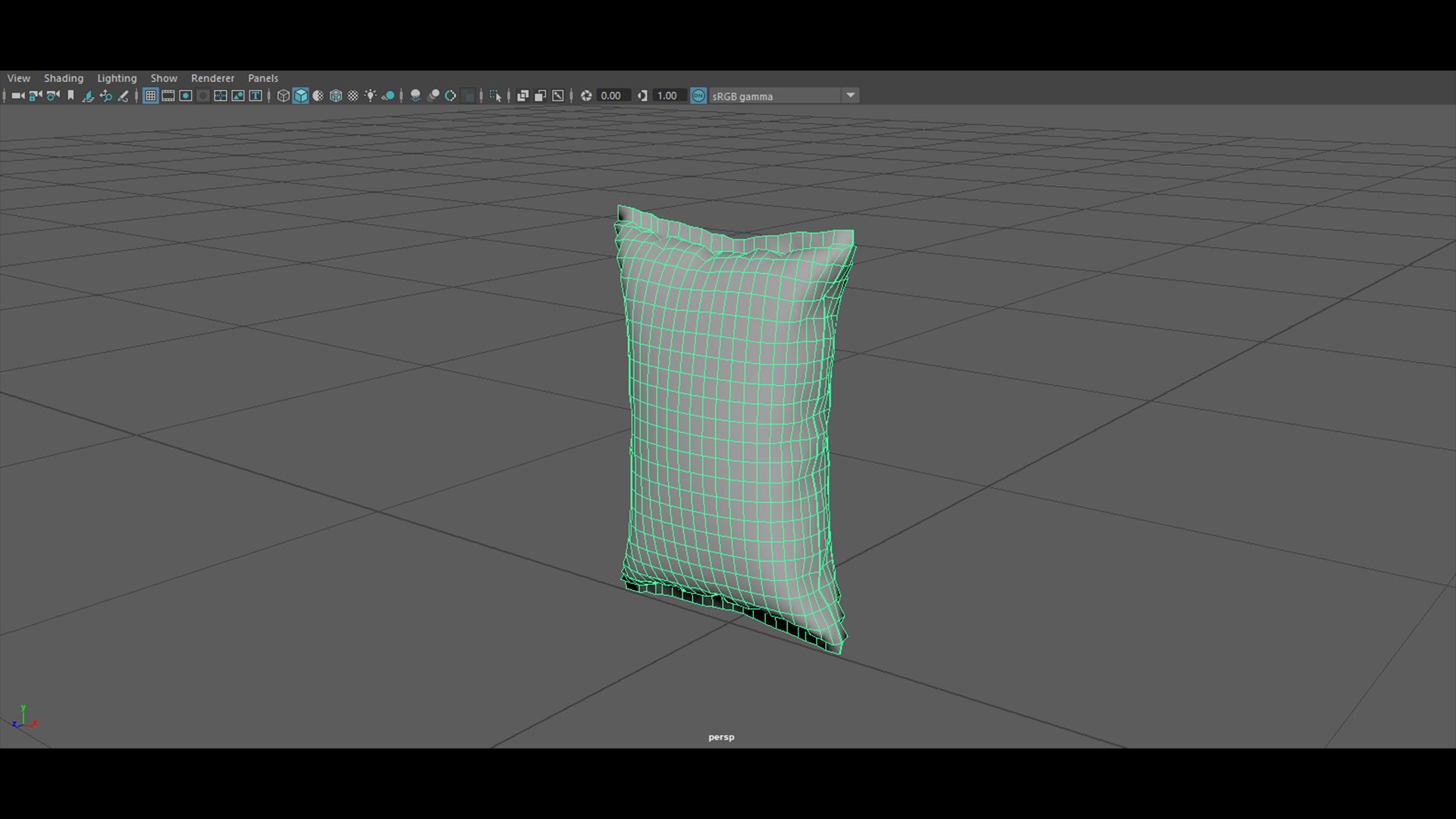Image resolution: width=1456 pixels, height=819 pixels.
Task: Toggle X-Ray display icon
Action: 522,96
